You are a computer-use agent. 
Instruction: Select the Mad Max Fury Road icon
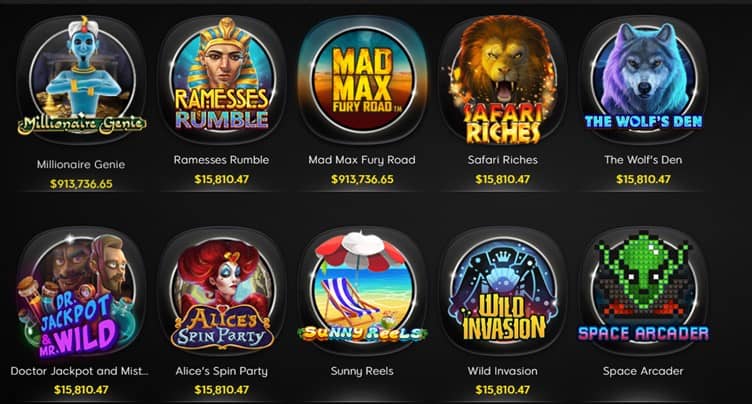pyautogui.click(x=362, y=79)
